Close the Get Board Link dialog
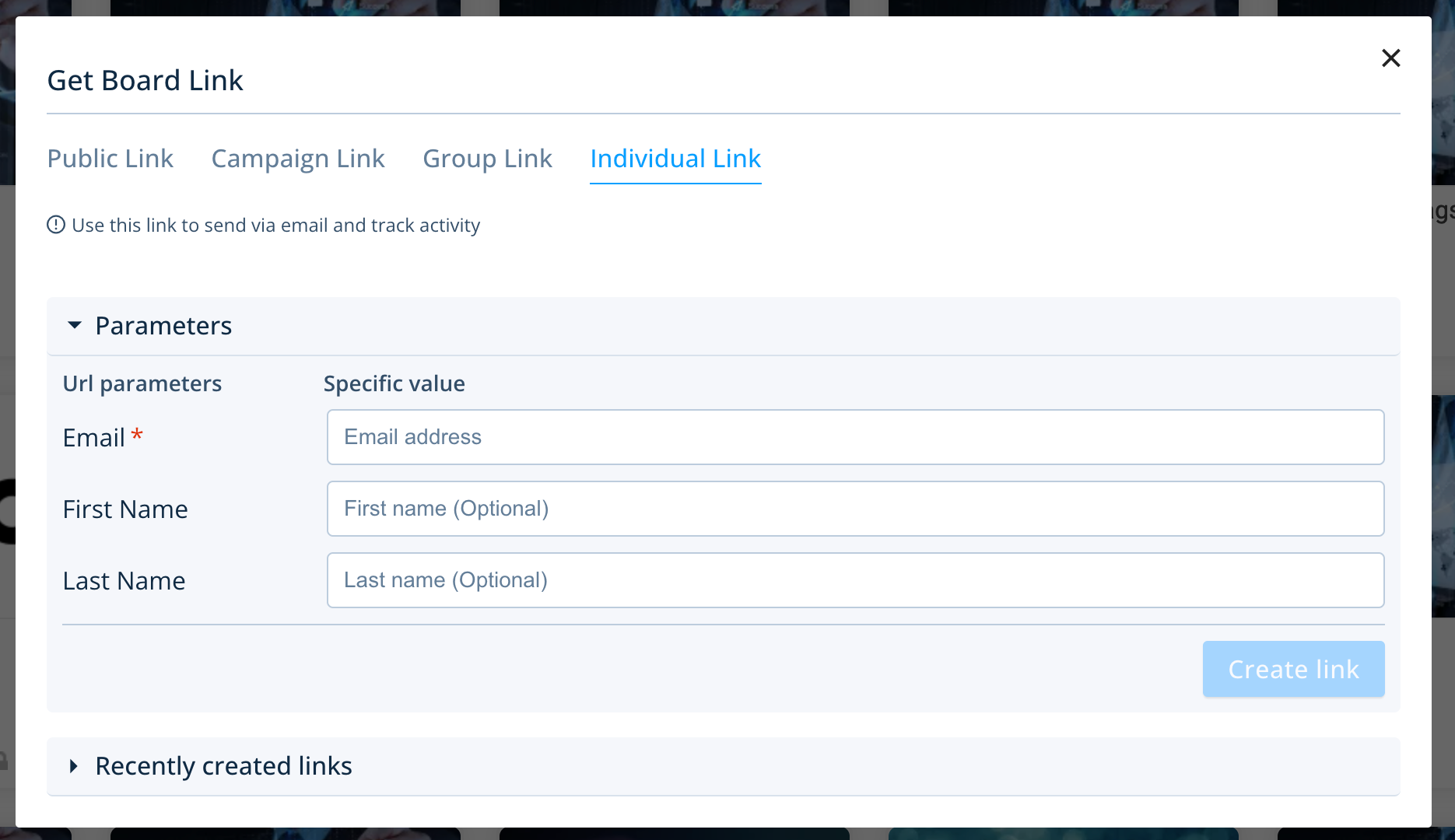The height and width of the screenshot is (840, 1455). [x=1390, y=58]
